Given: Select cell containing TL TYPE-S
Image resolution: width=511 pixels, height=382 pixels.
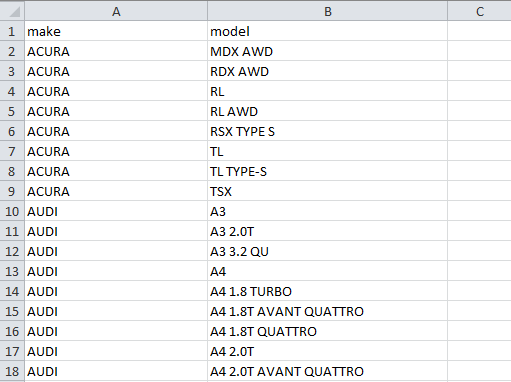Looking at the screenshot, I should (x=327, y=171).
